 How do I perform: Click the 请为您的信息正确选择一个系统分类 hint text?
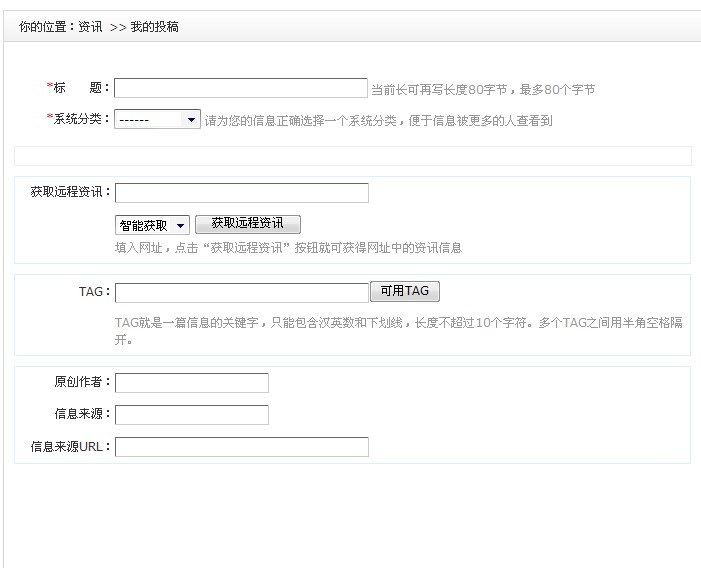[x=301, y=121]
